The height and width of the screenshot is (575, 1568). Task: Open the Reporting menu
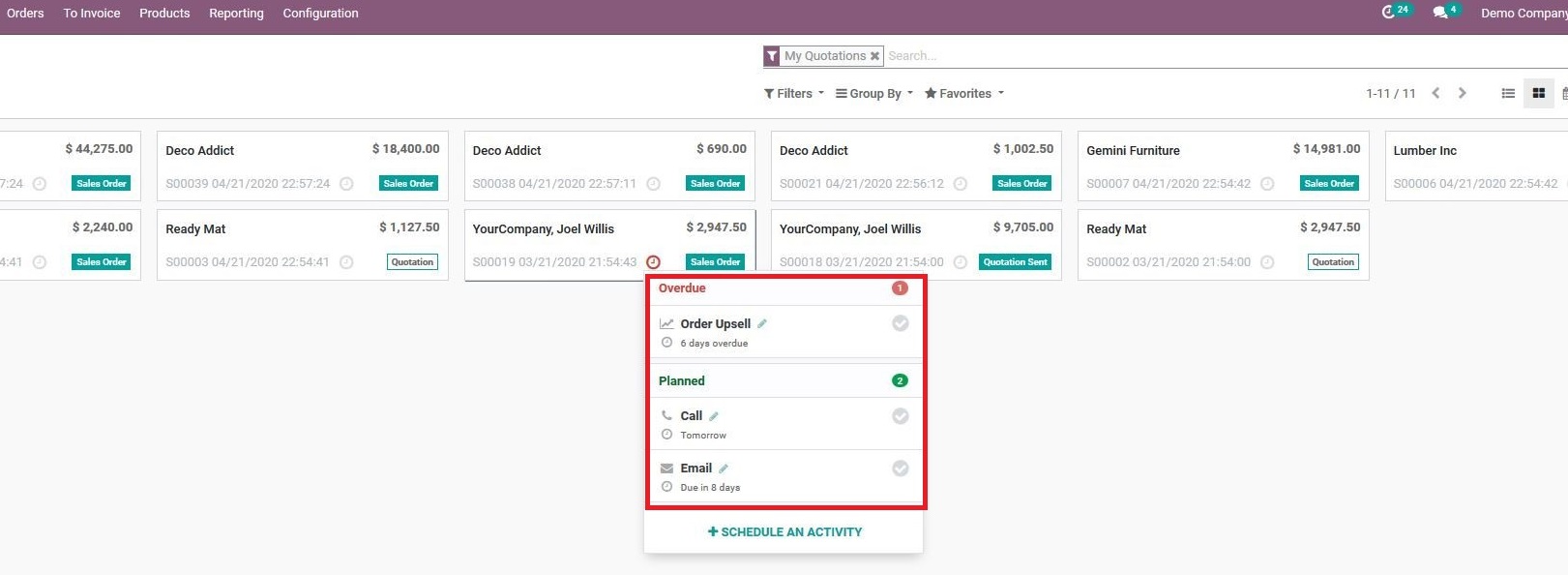(x=236, y=14)
